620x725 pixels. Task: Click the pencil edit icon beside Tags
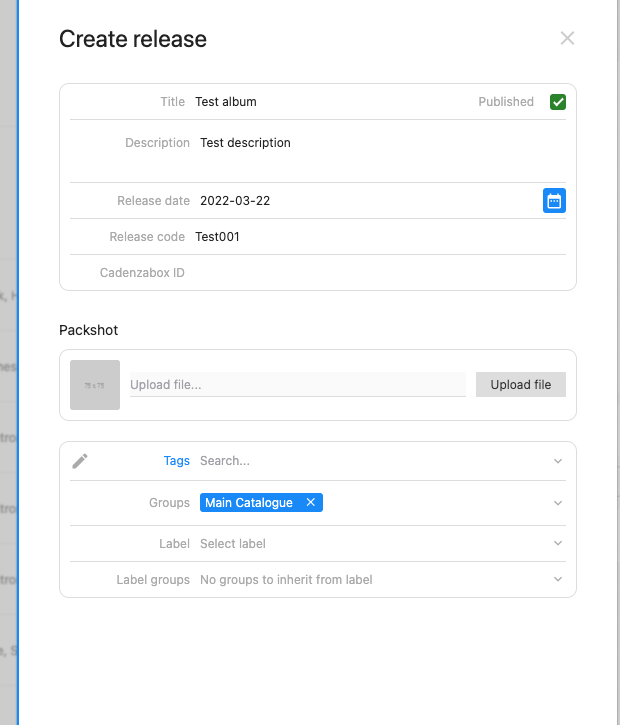[x=80, y=461]
